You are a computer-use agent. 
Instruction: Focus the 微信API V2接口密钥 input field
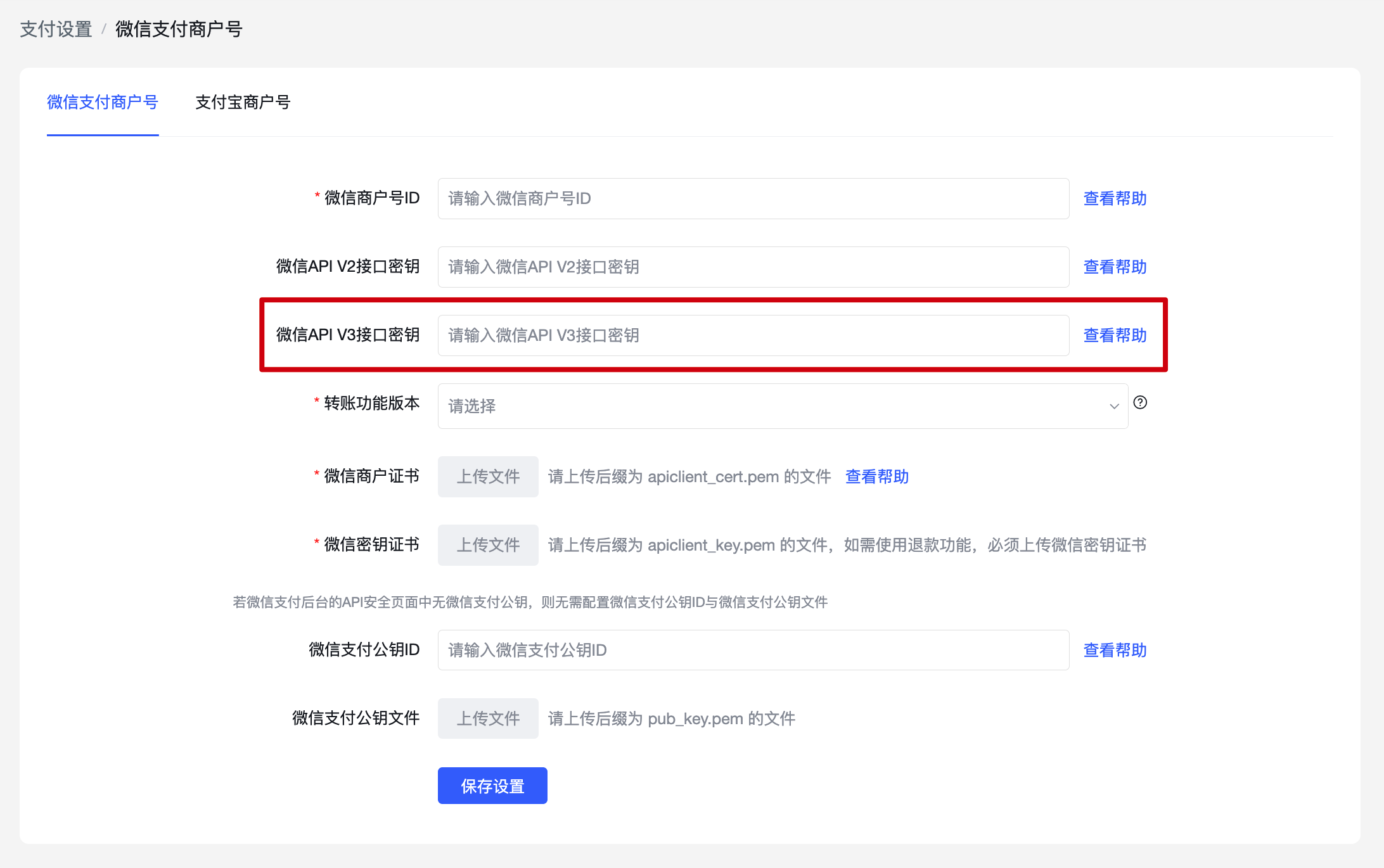pyautogui.click(x=753, y=267)
